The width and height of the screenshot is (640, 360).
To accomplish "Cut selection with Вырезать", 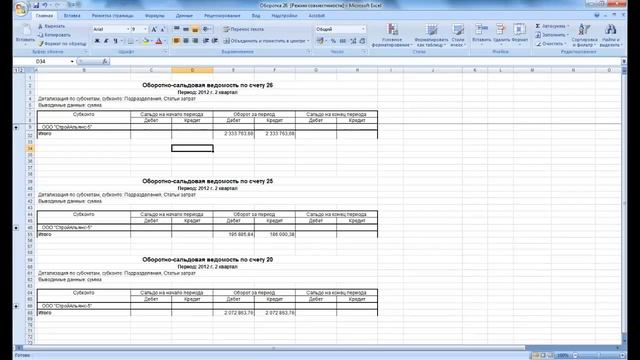I will click(51, 26).
